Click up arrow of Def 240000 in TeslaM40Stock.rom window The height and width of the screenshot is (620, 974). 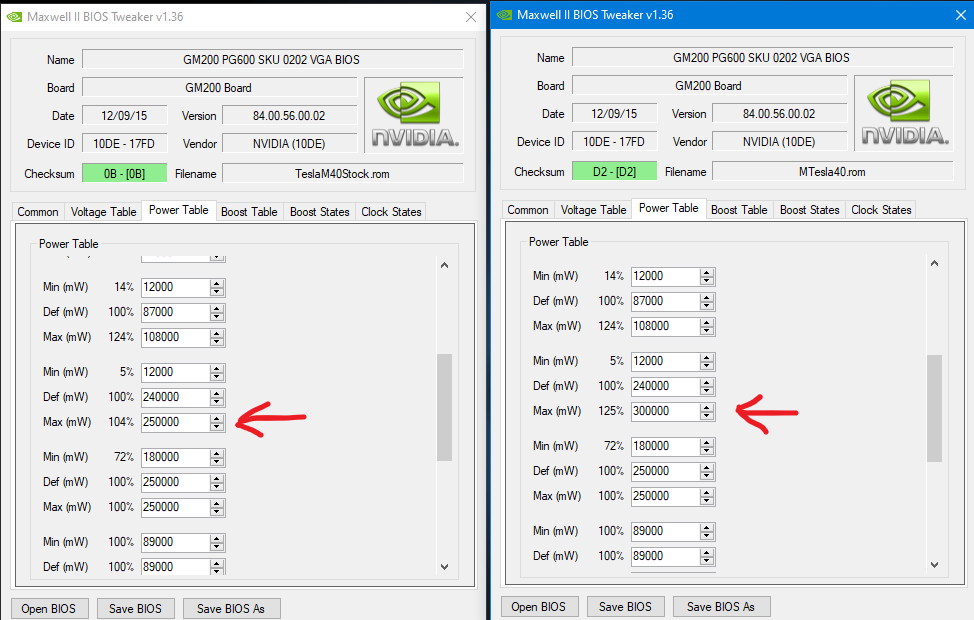pyautogui.click(x=217, y=393)
